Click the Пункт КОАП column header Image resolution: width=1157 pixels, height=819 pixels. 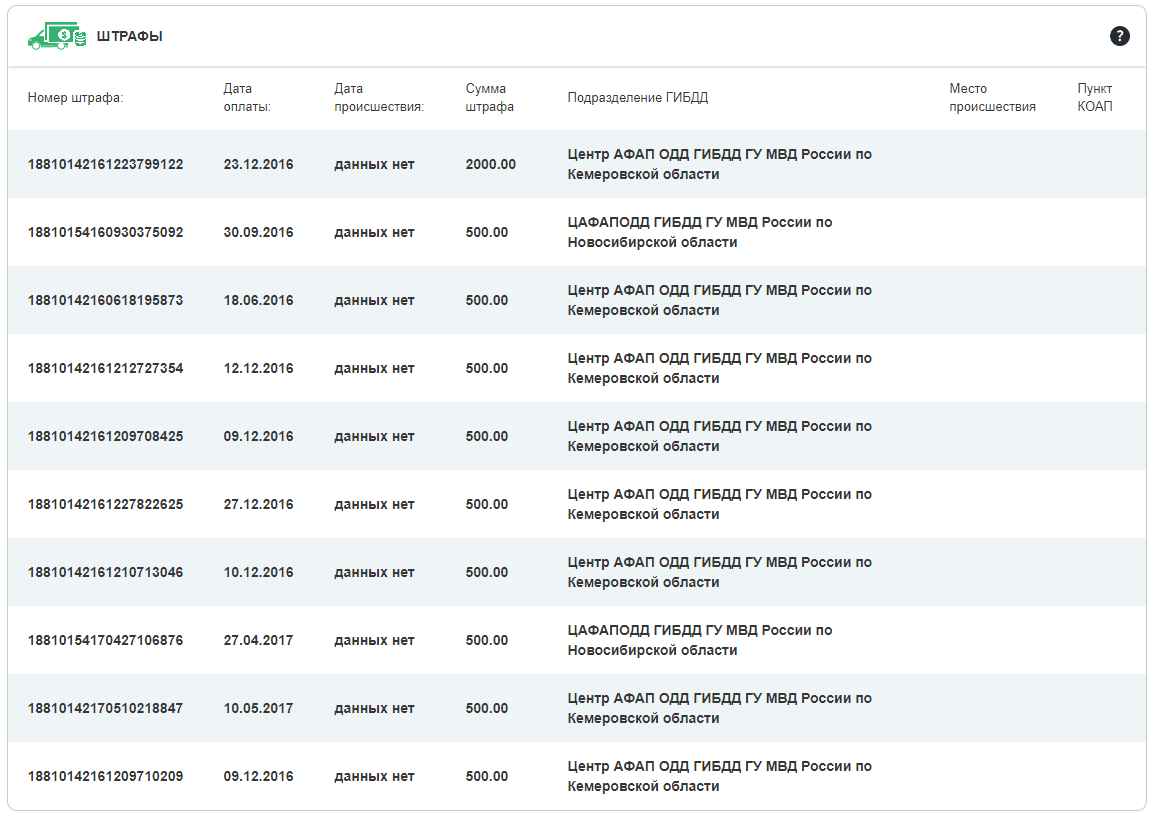[1095, 97]
